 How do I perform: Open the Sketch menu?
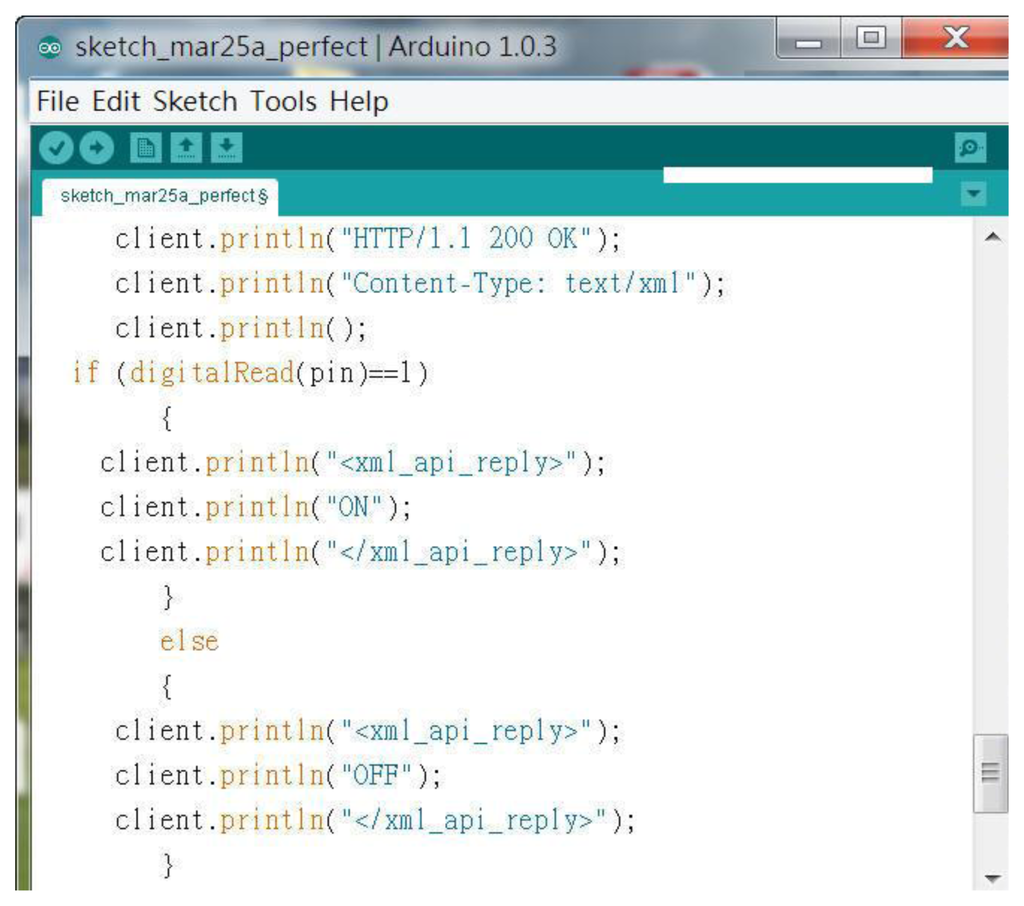[x=195, y=102]
